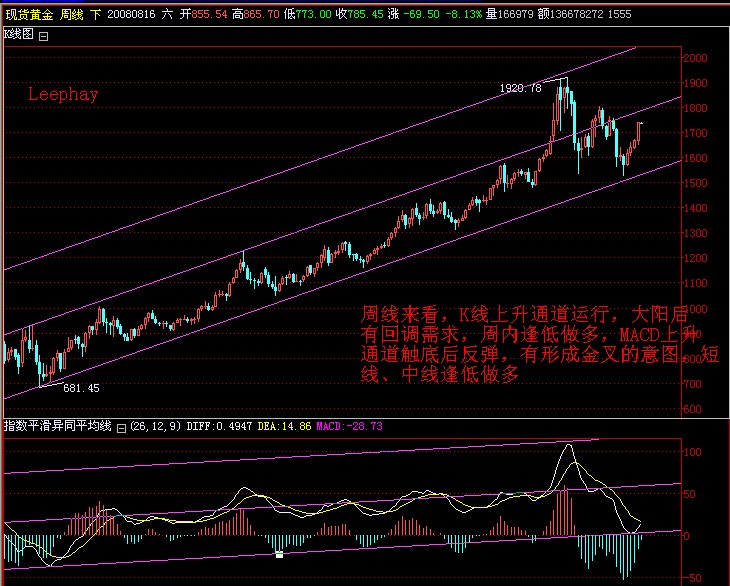Click the 1600 price axis label
Screen dimensions: 730x586
tap(695, 158)
